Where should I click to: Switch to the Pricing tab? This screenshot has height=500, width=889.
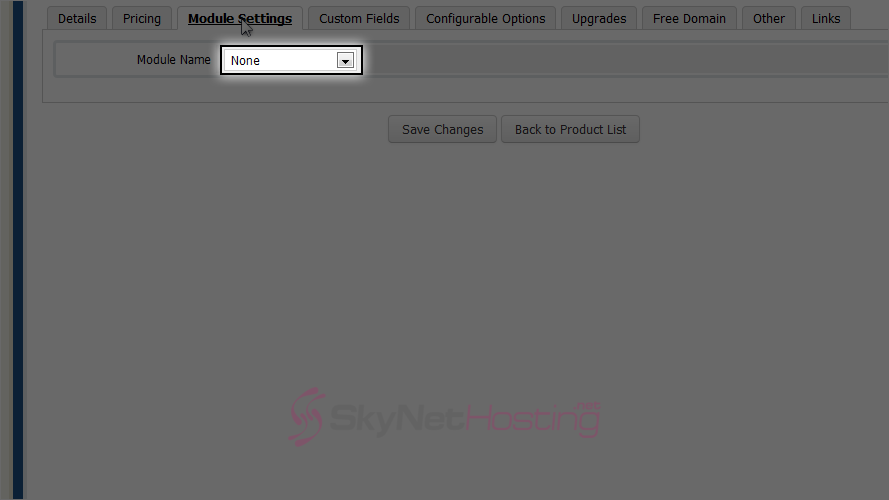pos(142,19)
